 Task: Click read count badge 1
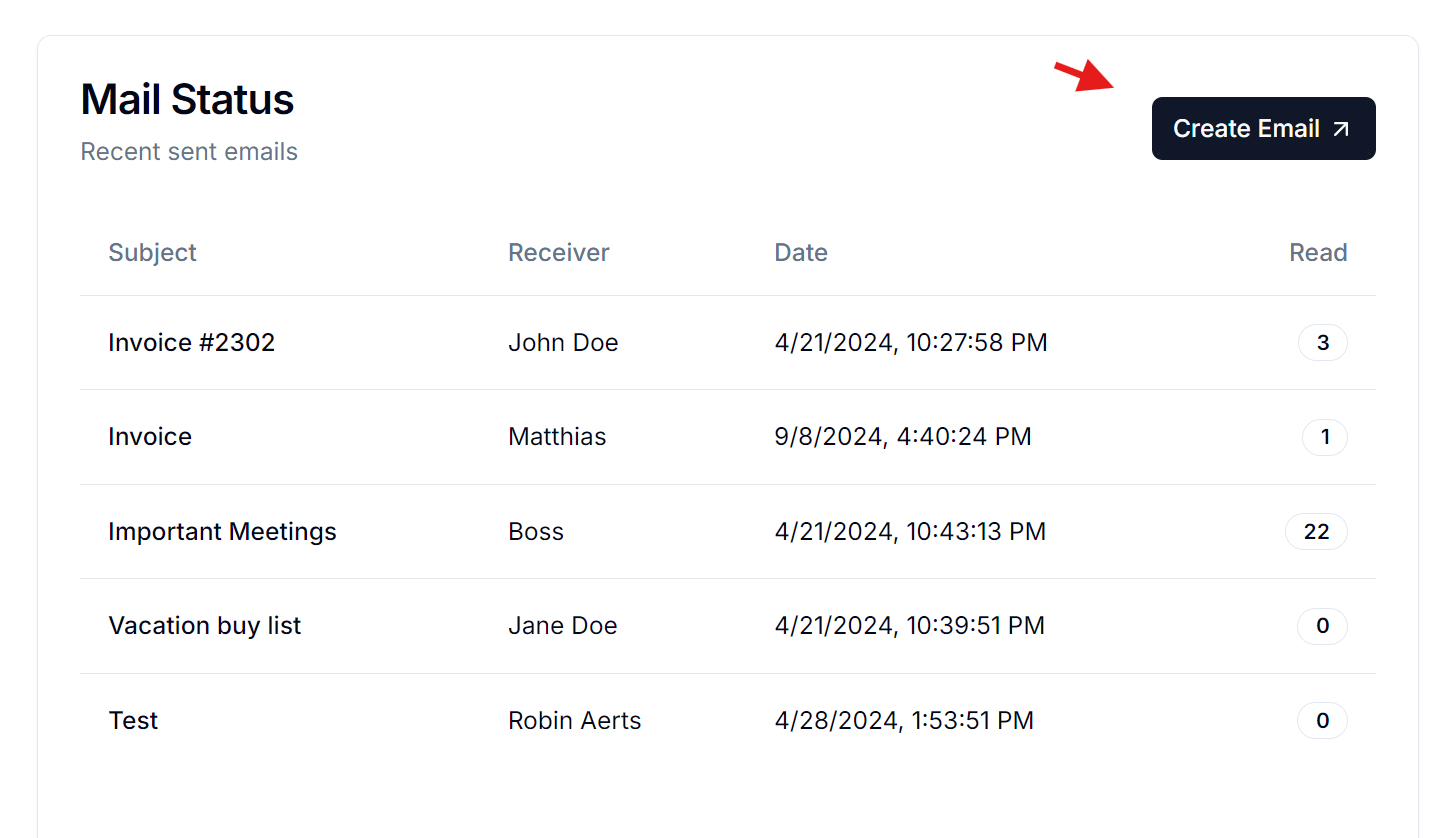(1324, 437)
